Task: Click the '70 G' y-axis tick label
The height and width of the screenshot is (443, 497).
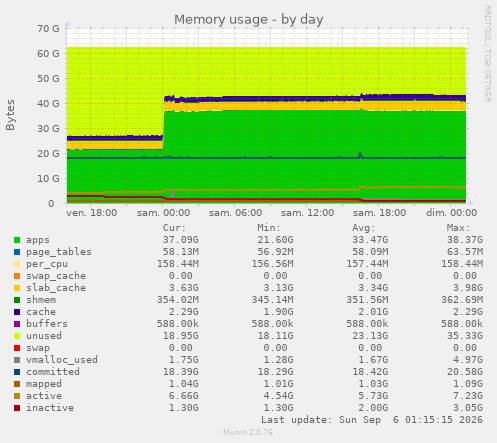Action: point(48,29)
